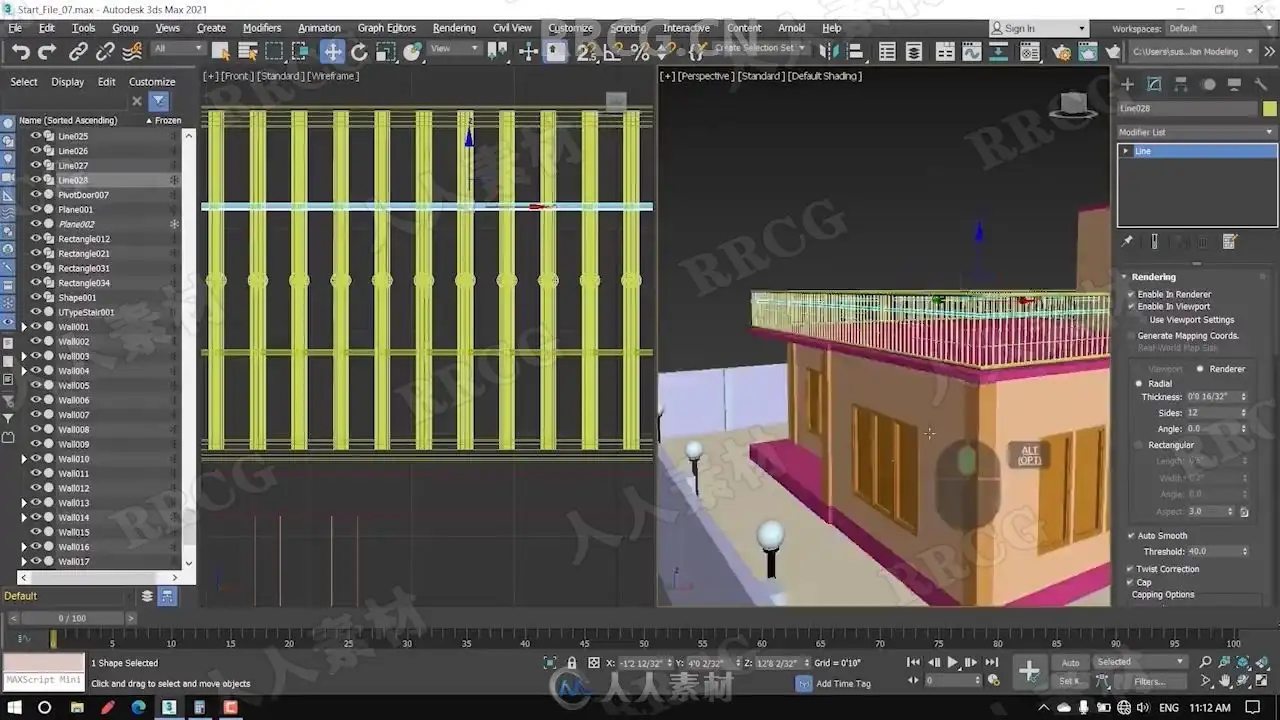Click the Redo arrow in main toolbar

point(46,52)
